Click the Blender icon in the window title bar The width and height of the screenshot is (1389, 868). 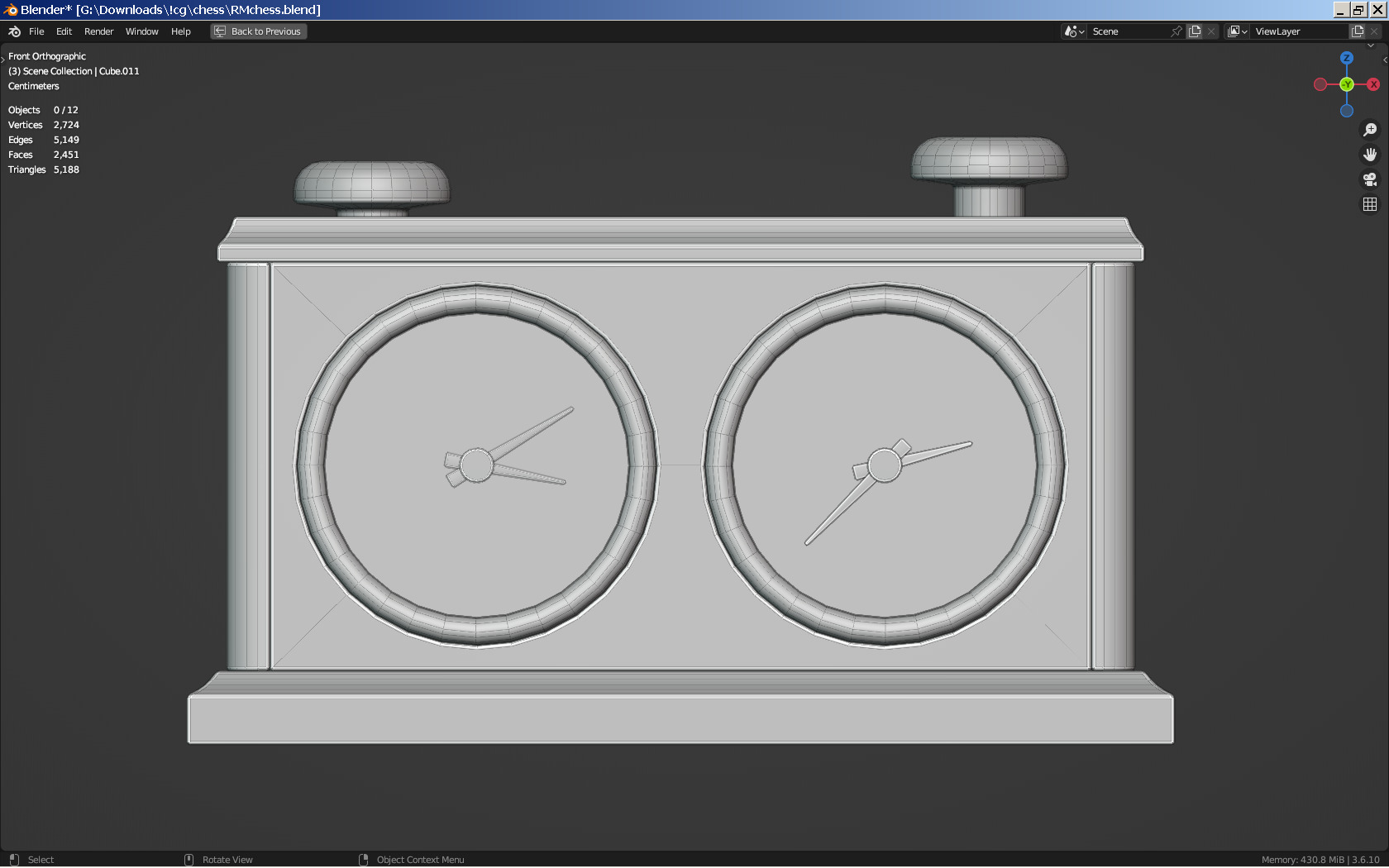(x=10, y=10)
